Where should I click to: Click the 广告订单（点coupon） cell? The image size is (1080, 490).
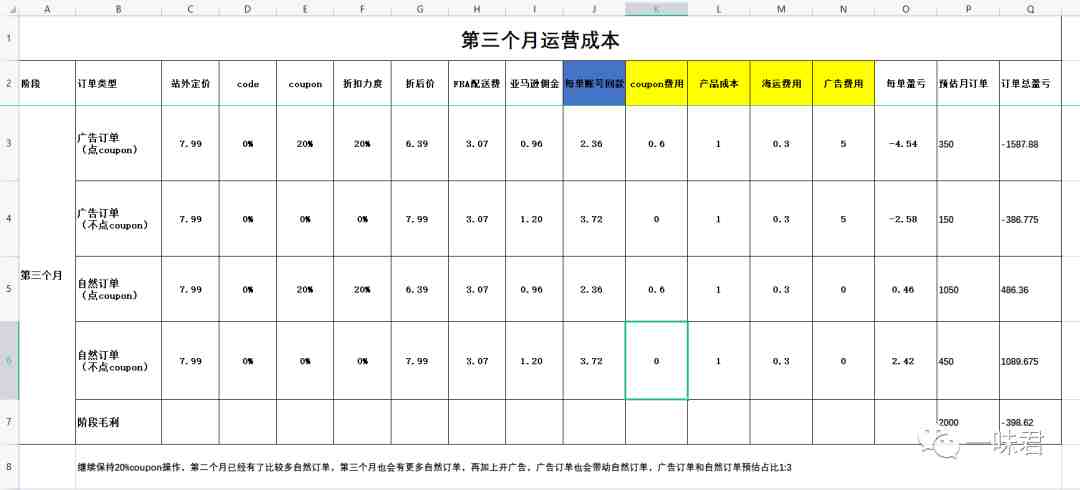[118, 143]
